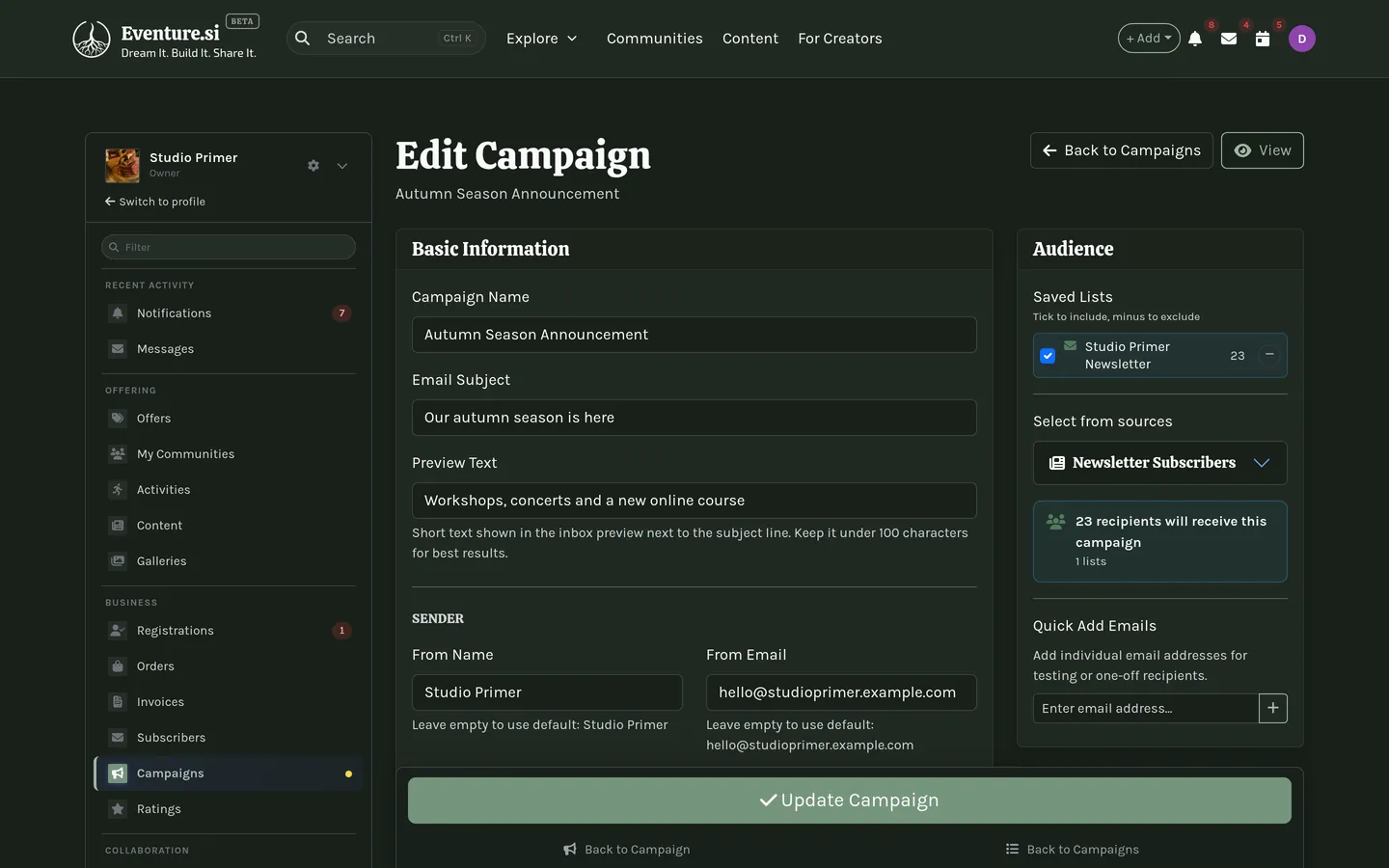The width and height of the screenshot is (1389, 868).
Task: Go to Communities in top navigation
Action: (655, 39)
